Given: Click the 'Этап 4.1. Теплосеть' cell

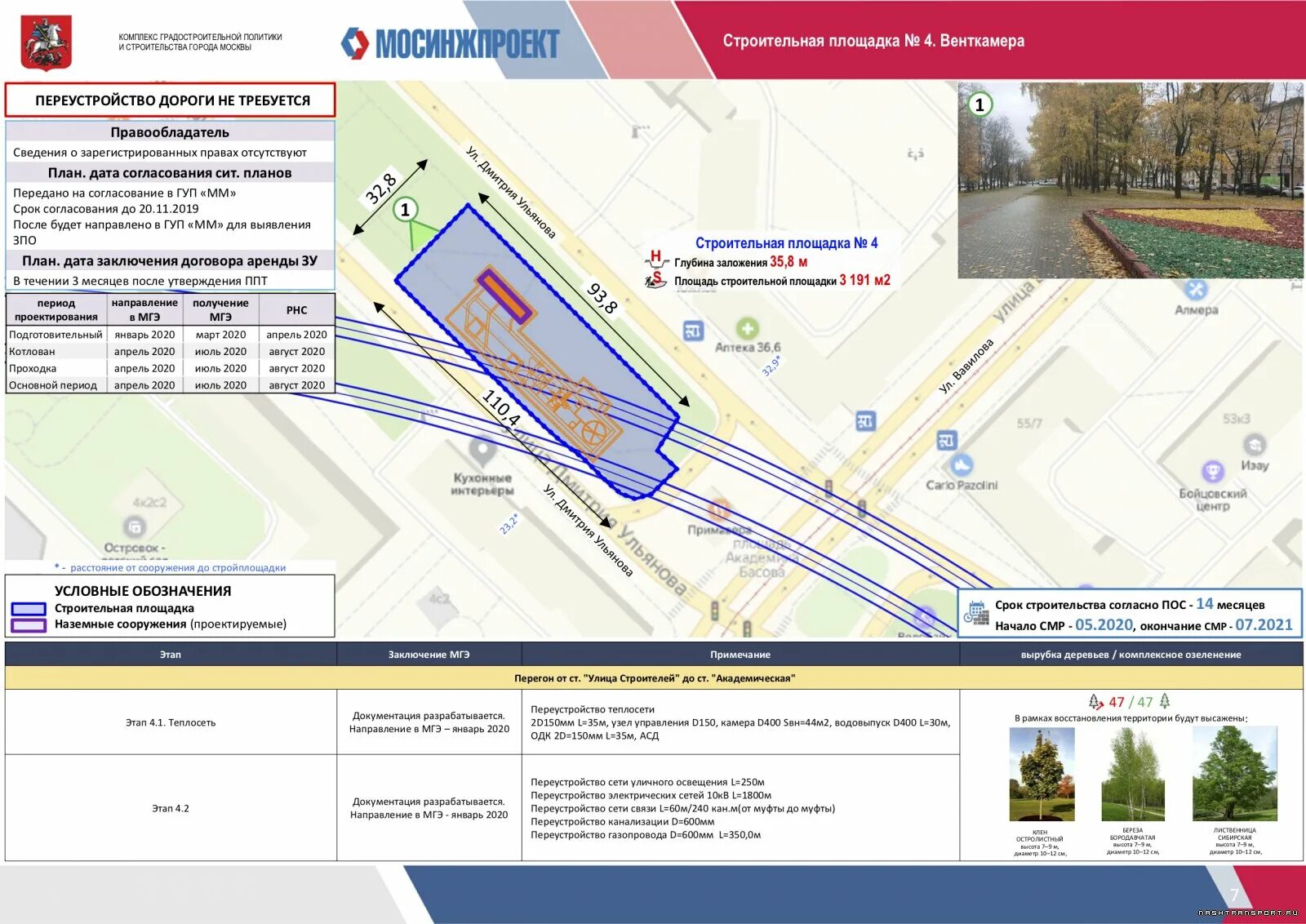Looking at the screenshot, I should (x=171, y=722).
